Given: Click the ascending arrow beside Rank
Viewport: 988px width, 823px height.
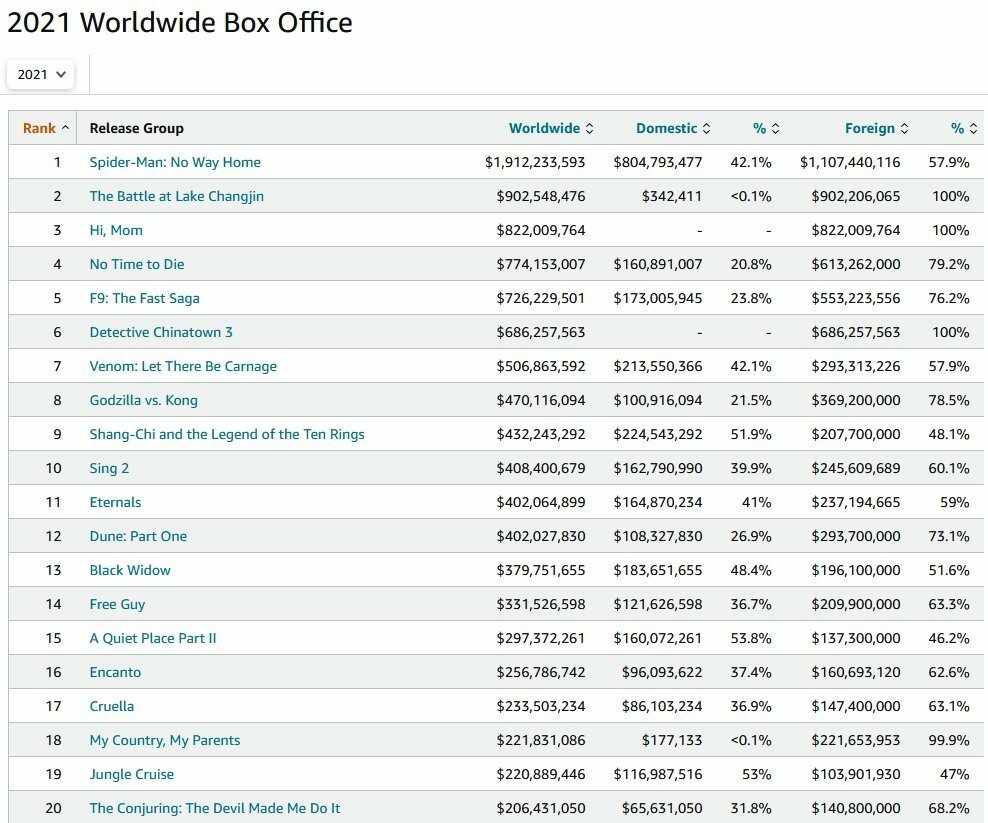Looking at the screenshot, I should tap(65, 128).
